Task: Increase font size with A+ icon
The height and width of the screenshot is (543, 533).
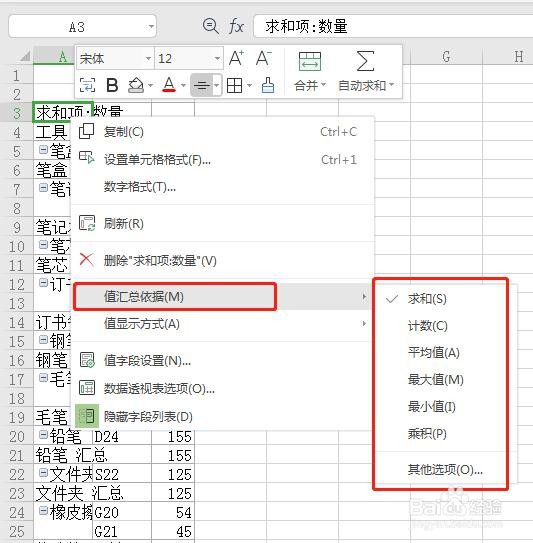Action: pyautogui.click(x=237, y=59)
